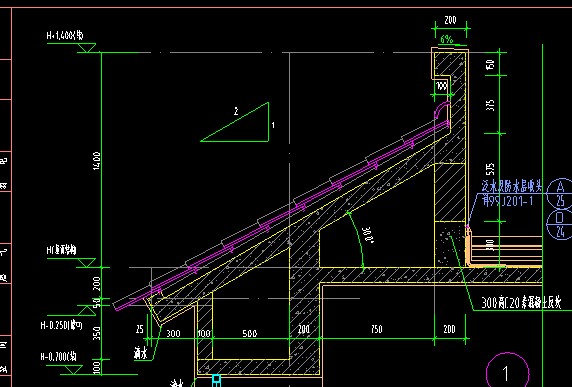Select the H+1.400 elevation marker triangle
The width and height of the screenshot is (572, 387).
(x=87, y=48)
